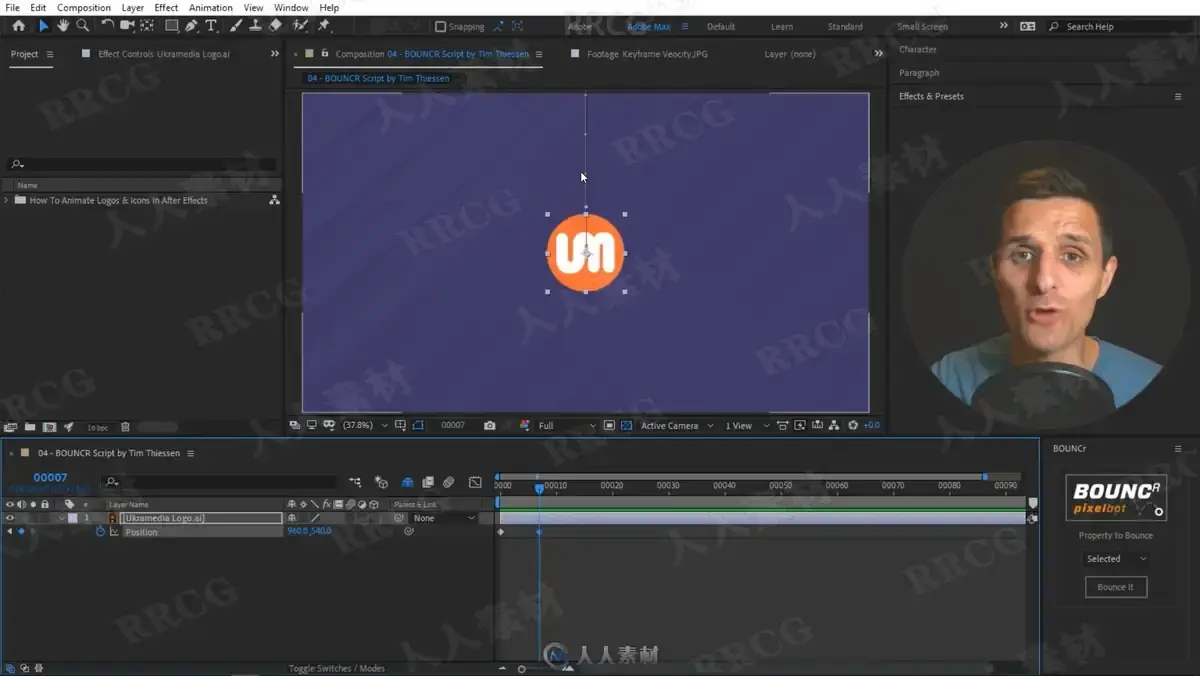
Task: Select the Unified Camera tool
Action: click(x=127, y=26)
